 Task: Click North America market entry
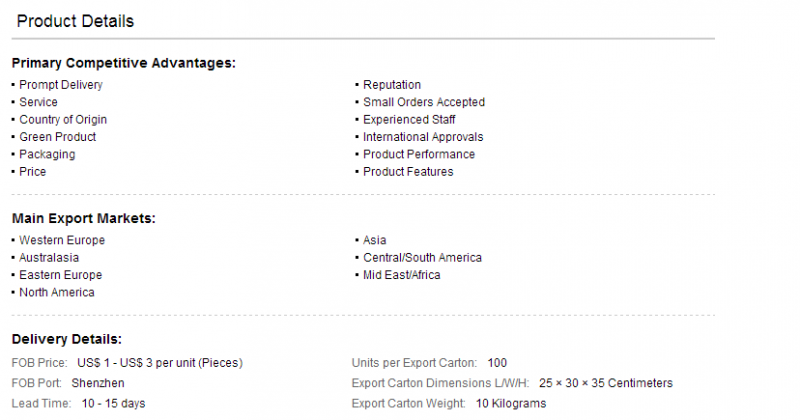click(x=57, y=292)
